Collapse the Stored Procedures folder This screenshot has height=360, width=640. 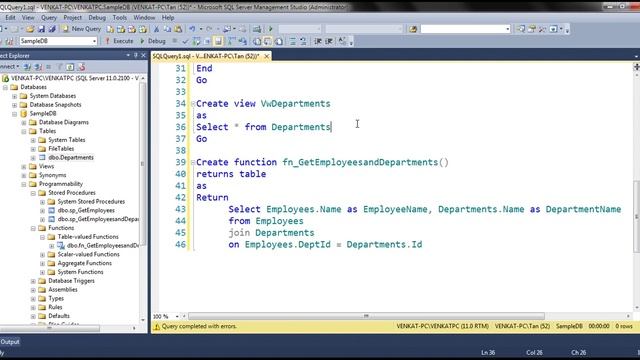coord(33,193)
